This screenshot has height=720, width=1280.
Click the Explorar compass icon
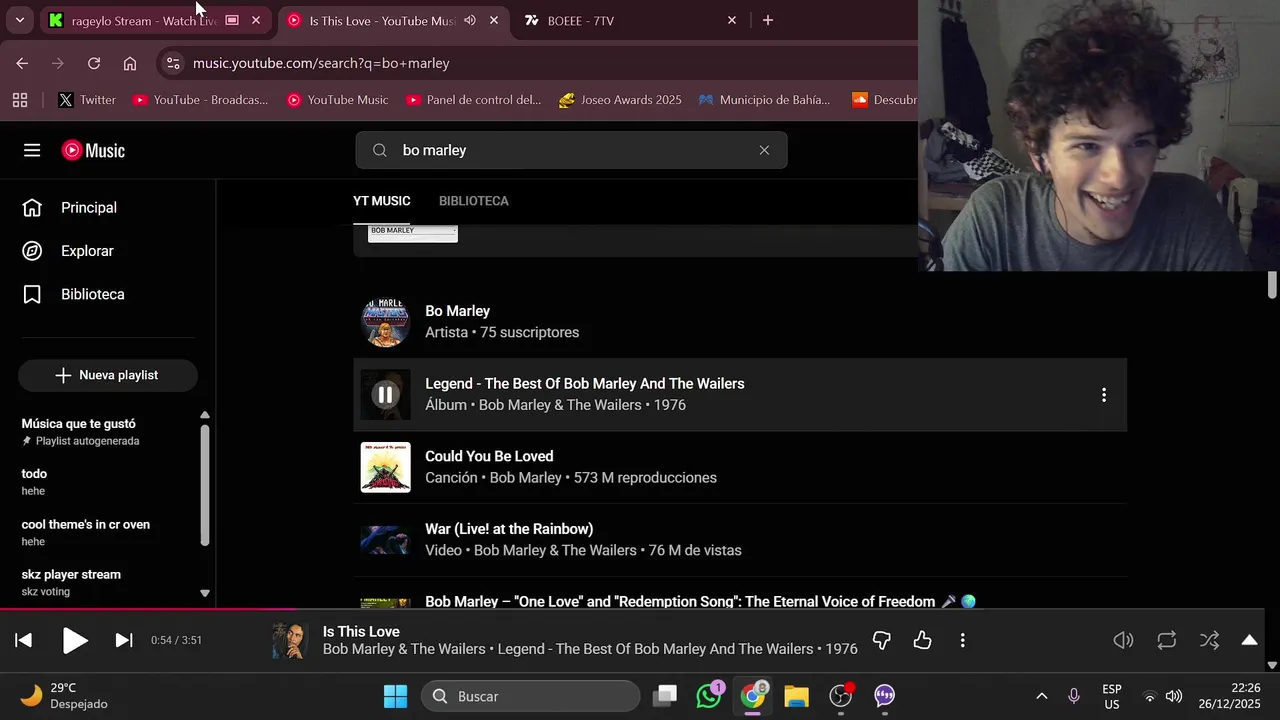click(x=32, y=251)
